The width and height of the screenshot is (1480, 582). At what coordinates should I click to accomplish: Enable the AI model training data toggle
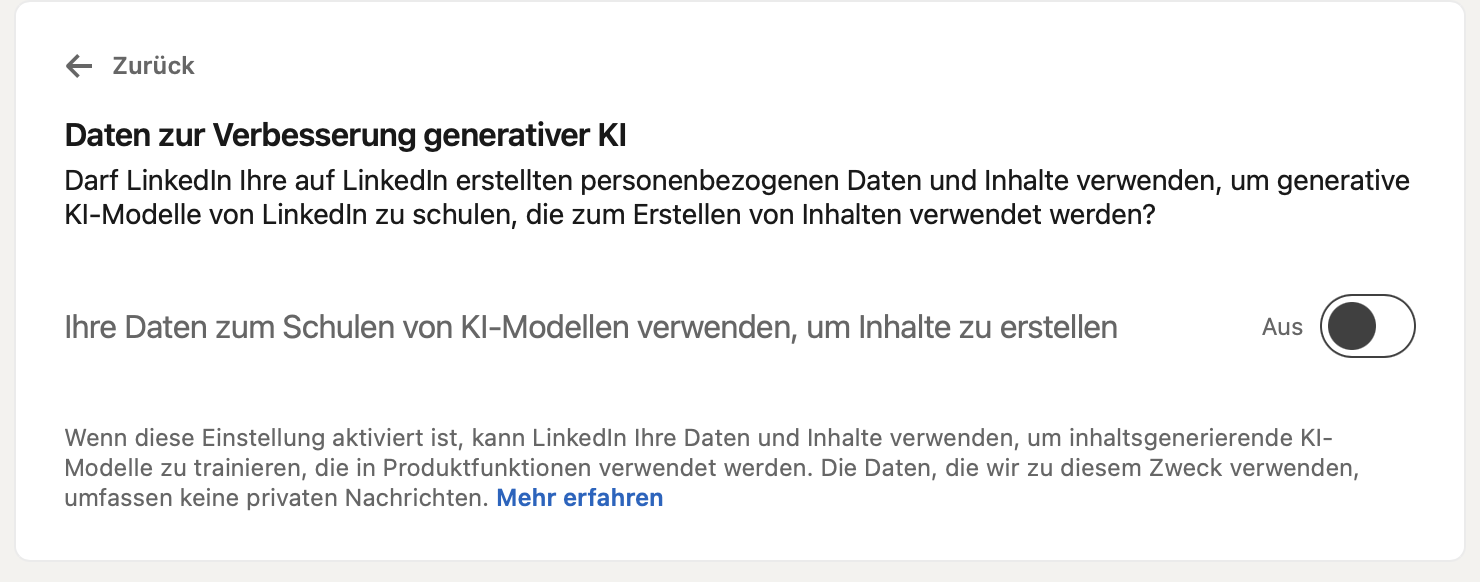coord(1367,326)
